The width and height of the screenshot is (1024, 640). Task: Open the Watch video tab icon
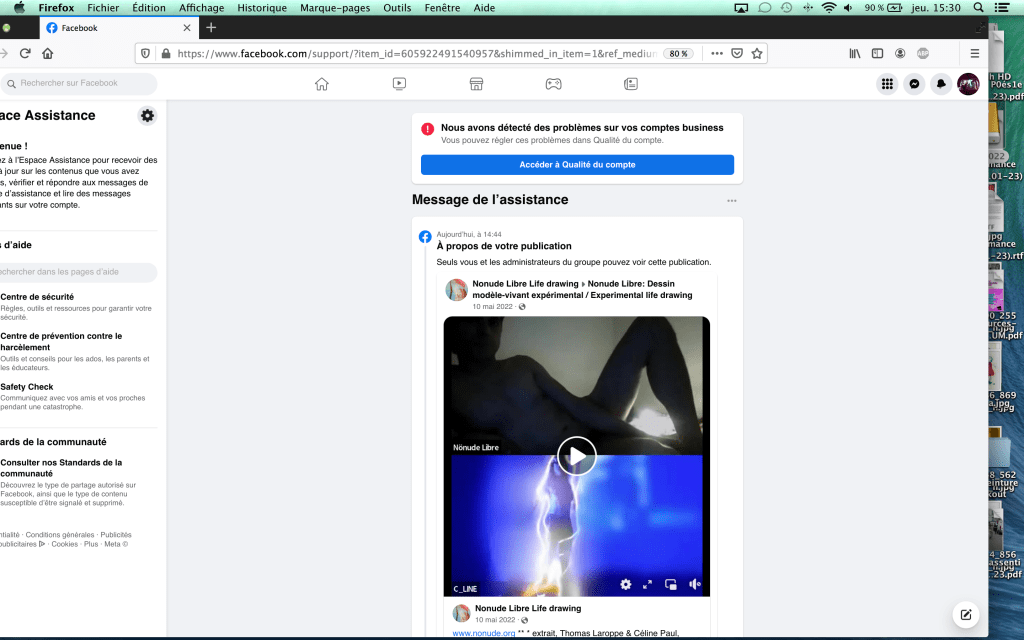point(399,84)
